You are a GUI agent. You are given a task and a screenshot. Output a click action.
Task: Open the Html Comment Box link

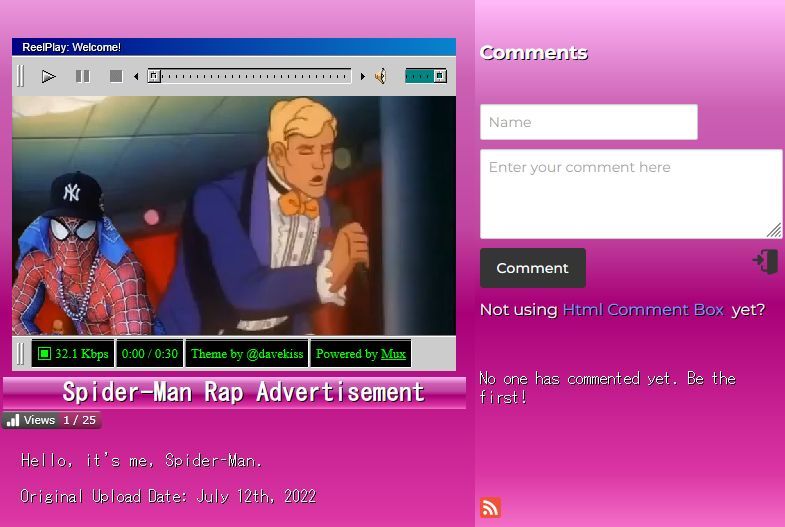(643, 310)
